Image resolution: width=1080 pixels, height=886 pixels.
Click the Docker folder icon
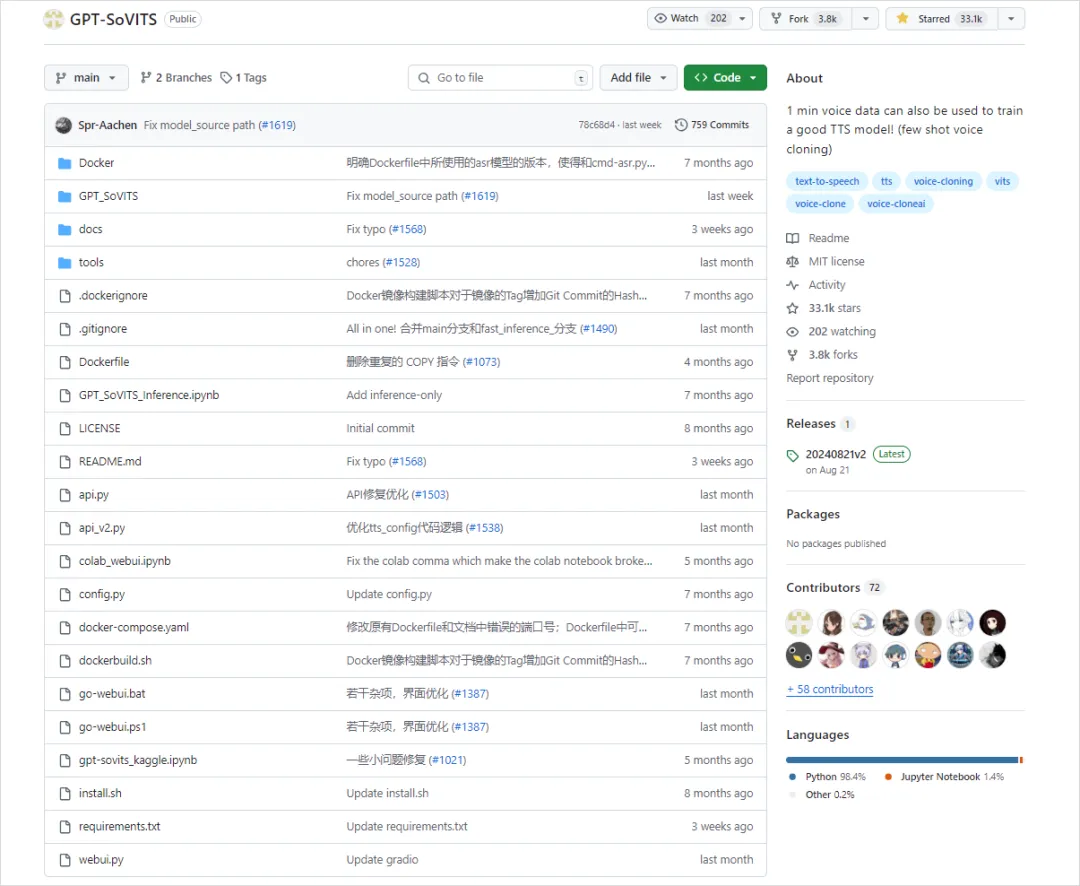coord(65,163)
